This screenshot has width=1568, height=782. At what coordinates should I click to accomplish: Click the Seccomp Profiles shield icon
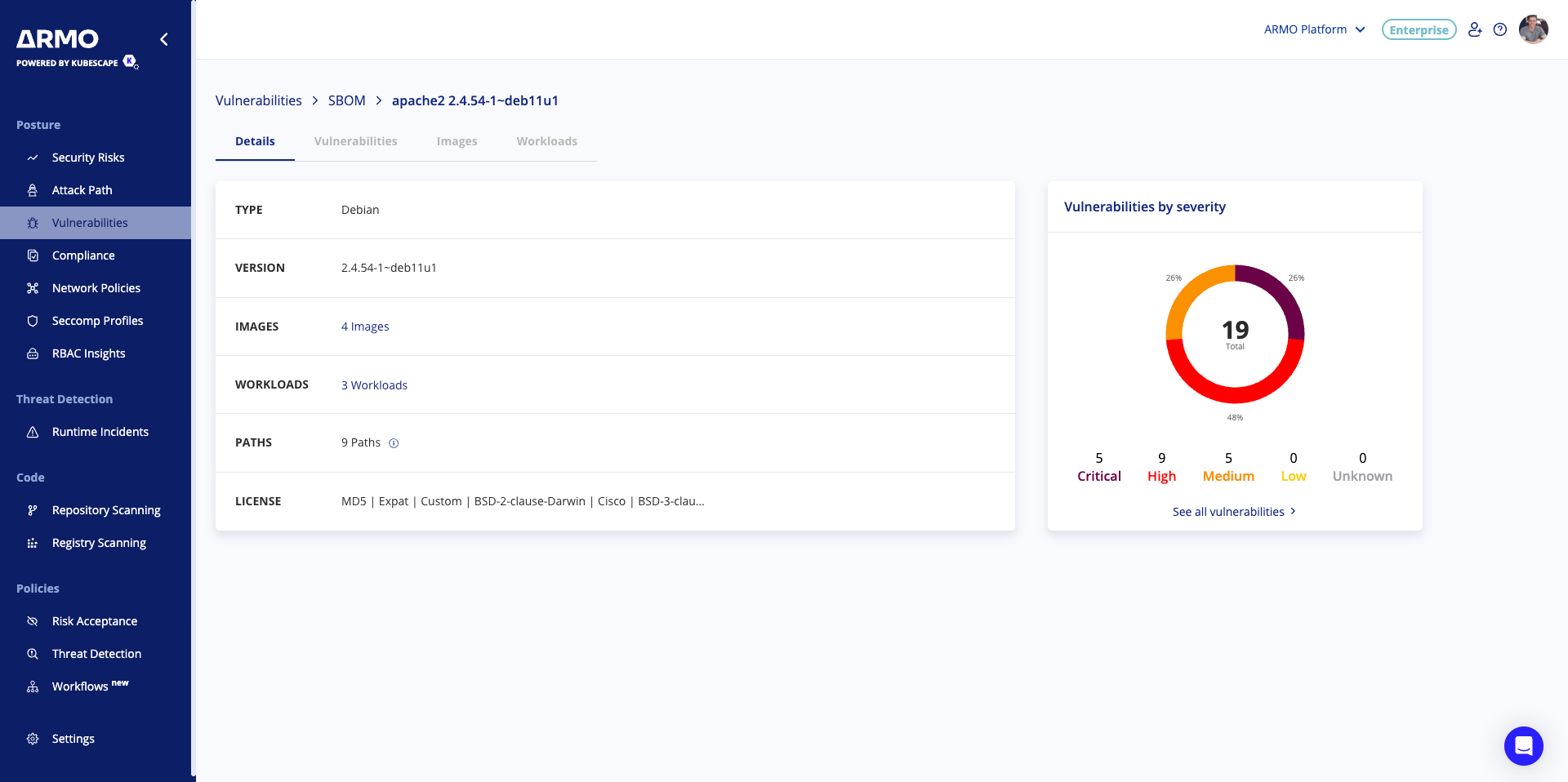pyautogui.click(x=33, y=321)
